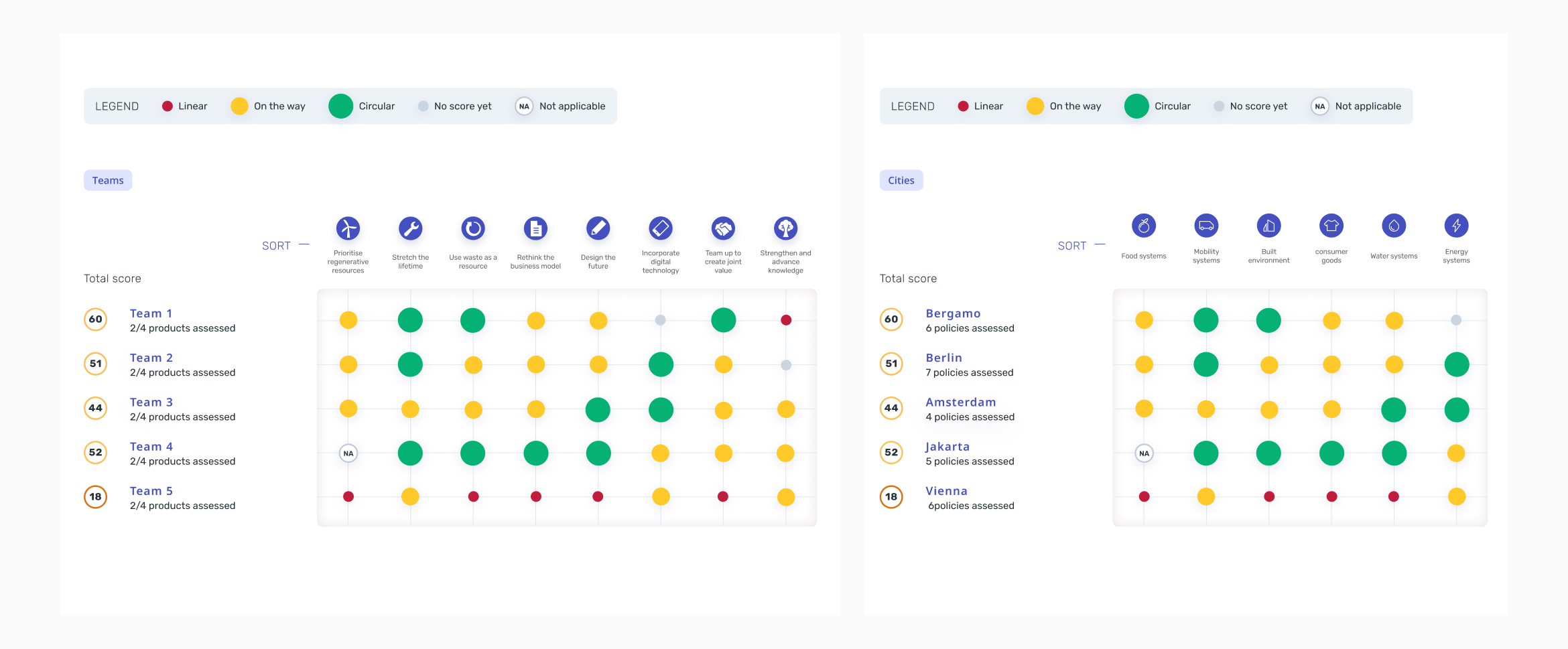The height and width of the screenshot is (649, 1568).
Task: Click the Rethink the business model document icon
Action: [535, 228]
